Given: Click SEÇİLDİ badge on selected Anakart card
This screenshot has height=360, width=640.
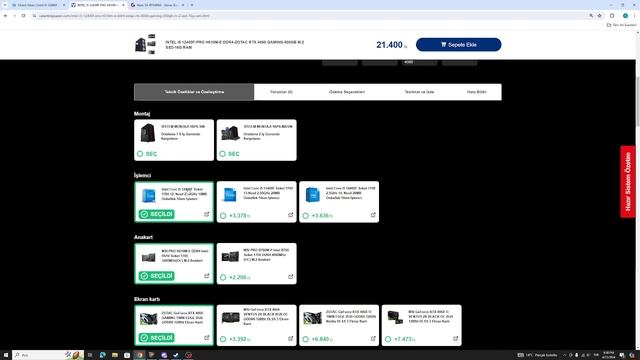Looking at the screenshot, I should click(x=156, y=276).
